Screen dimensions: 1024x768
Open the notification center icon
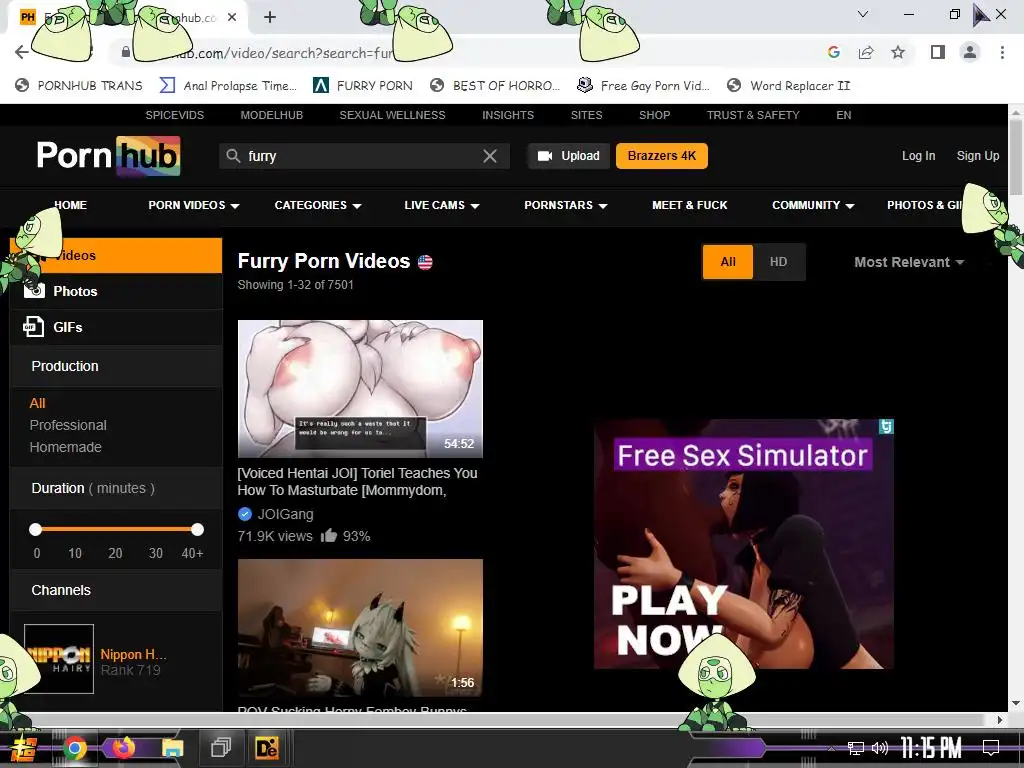coord(991,748)
